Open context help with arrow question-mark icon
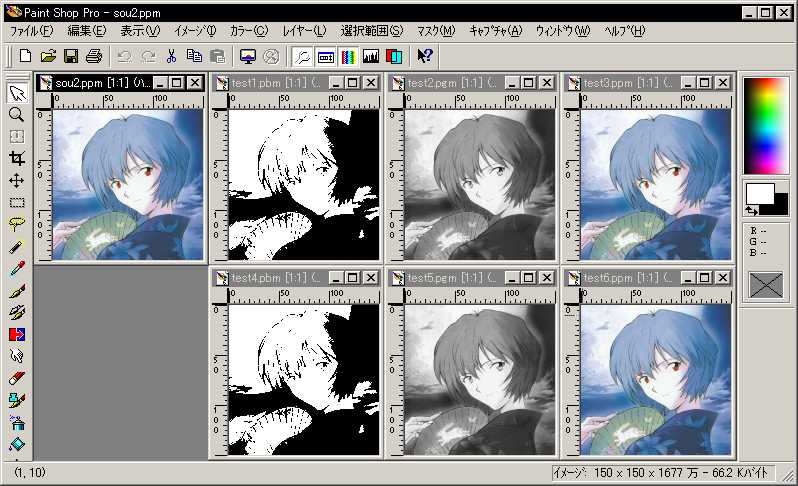 point(425,56)
